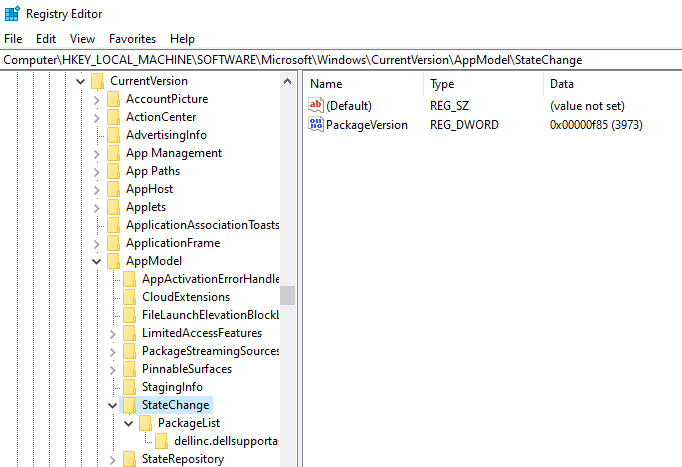682x467 pixels.
Task: Click the StagingInfo folder icon
Action: [130, 387]
